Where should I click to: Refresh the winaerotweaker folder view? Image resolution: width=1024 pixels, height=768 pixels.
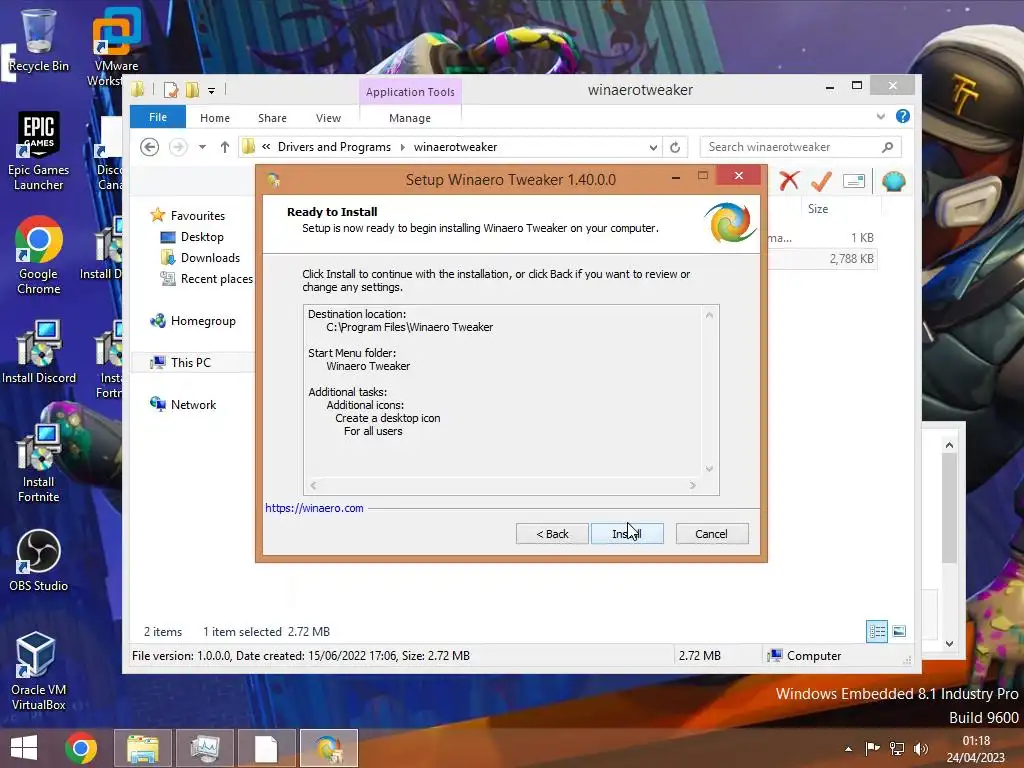pos(675,147)
